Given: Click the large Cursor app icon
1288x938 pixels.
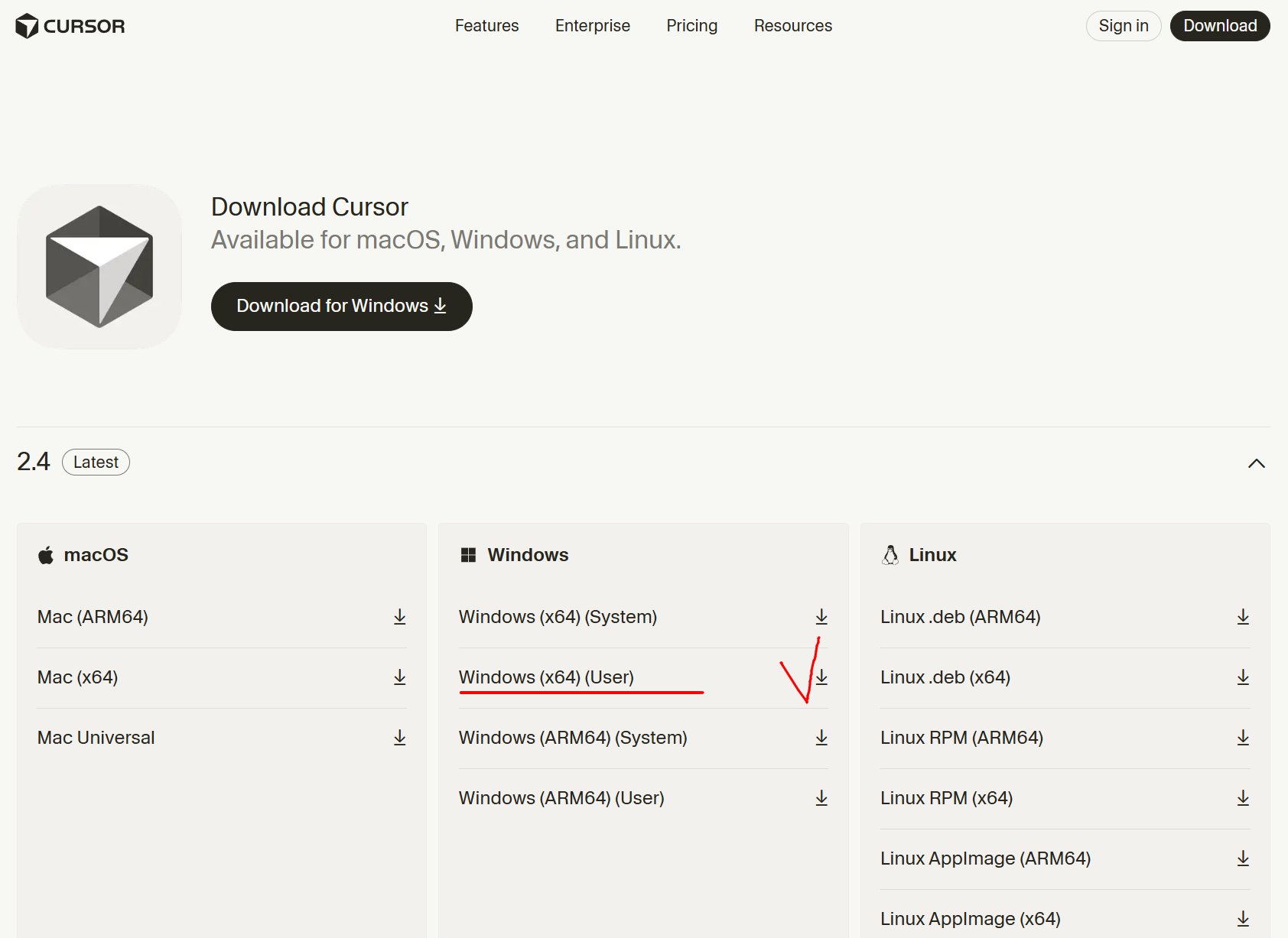Looking at the screenshot, I should click(99, 267).
